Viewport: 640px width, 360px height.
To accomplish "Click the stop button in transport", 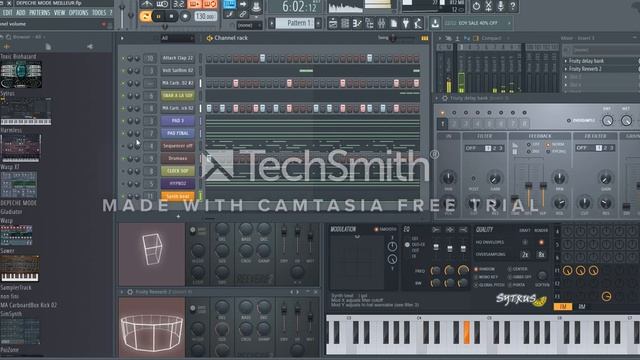I will pos(171,16).
